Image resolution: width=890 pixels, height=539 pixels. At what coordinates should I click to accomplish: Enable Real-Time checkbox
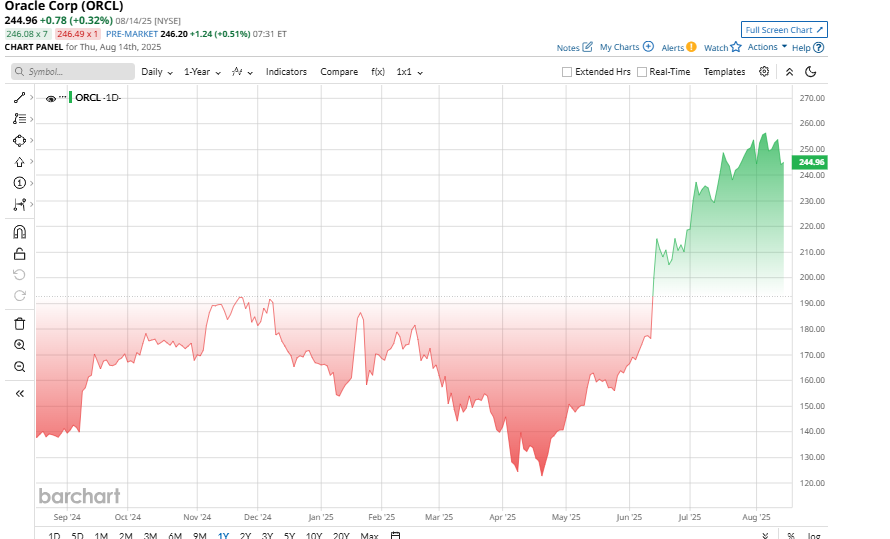click(642, 72)
